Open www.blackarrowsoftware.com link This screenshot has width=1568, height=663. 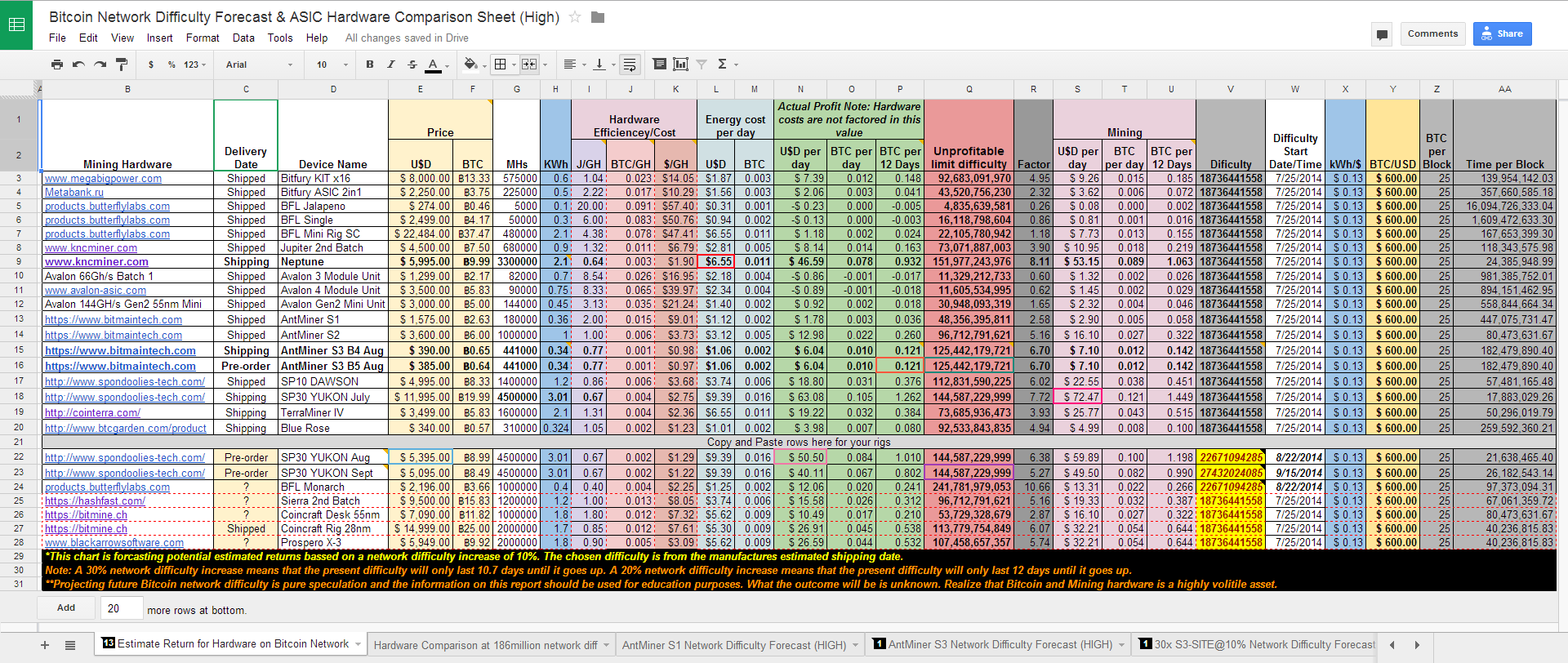point(114,543)
